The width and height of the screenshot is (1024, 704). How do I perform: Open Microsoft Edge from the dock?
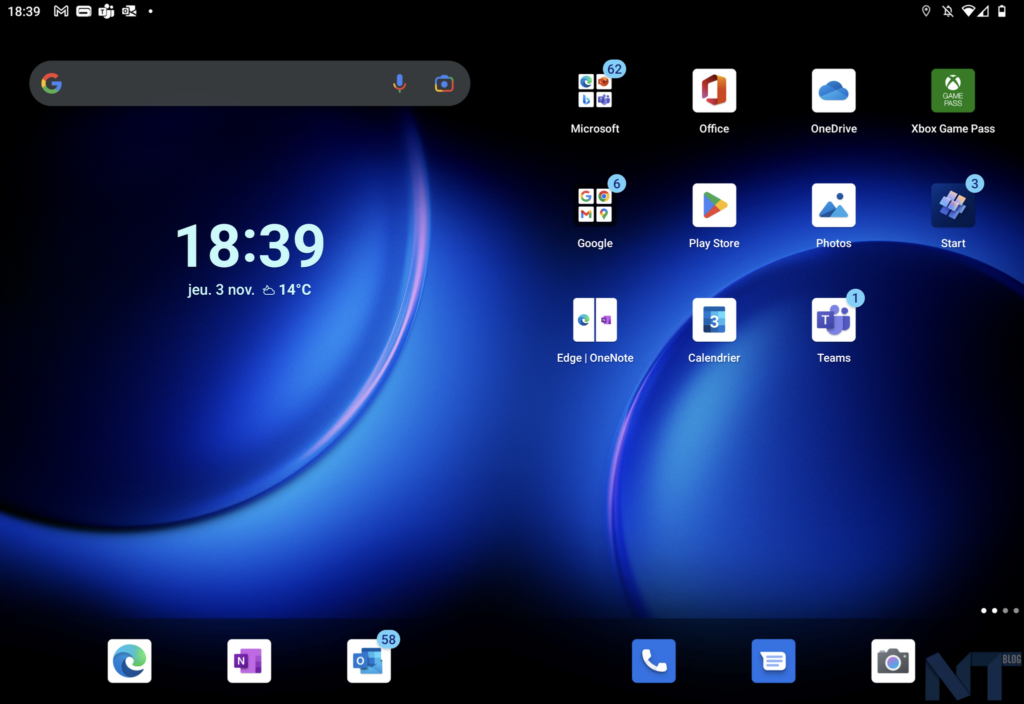(x=129, y=661)
